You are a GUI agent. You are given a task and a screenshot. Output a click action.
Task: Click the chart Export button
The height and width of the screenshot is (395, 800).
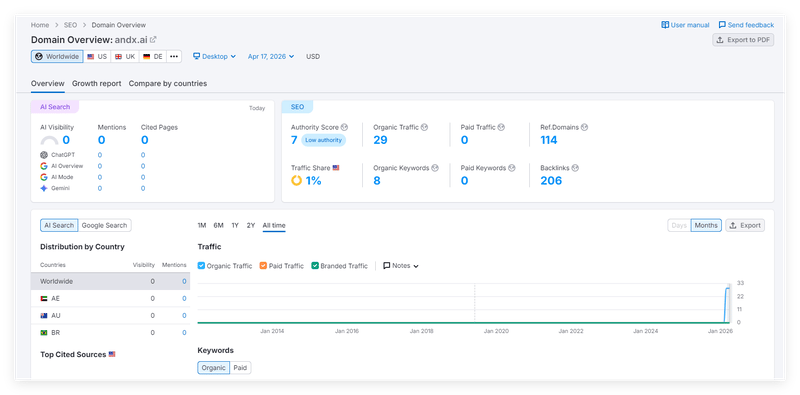745,226
